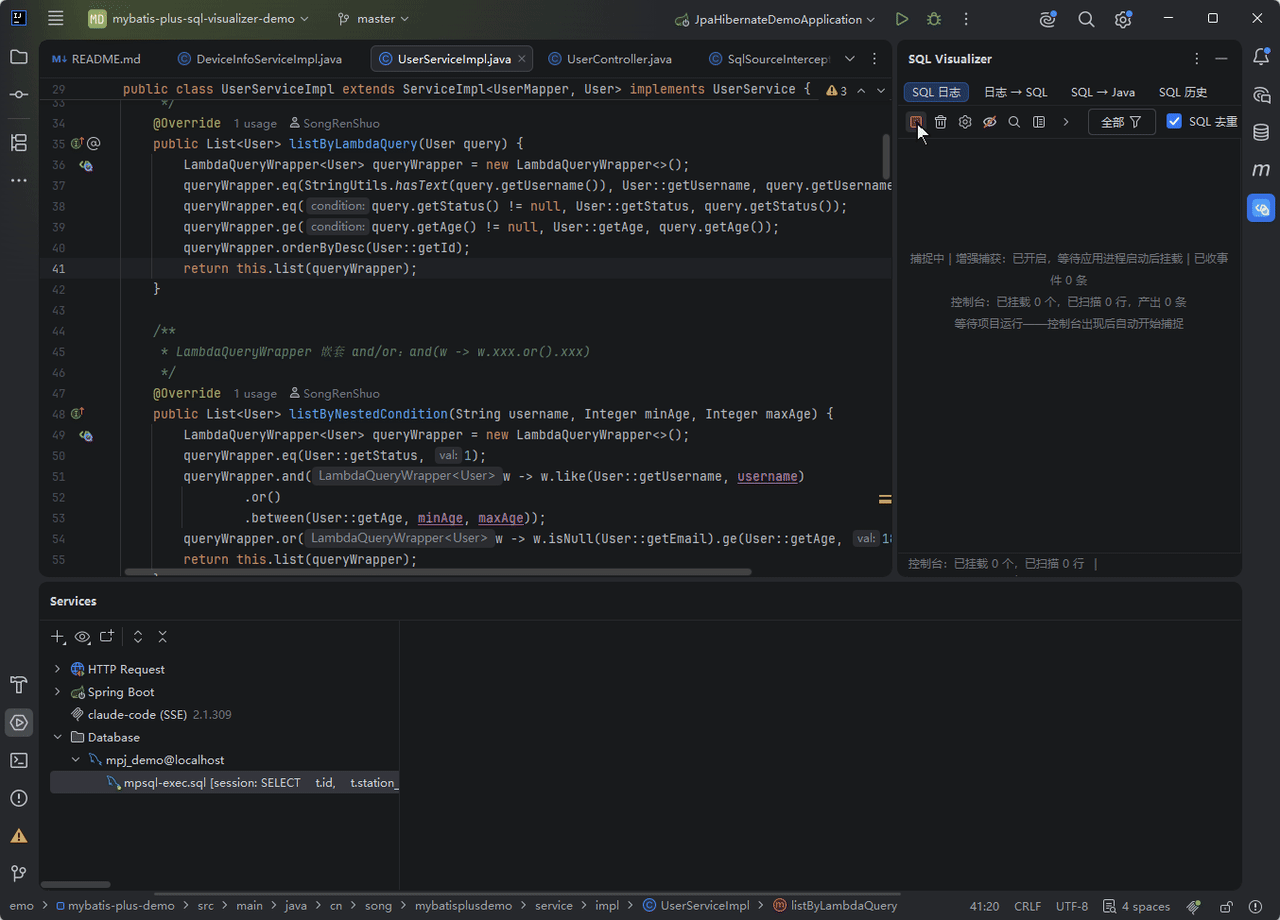The height and width of the screenshot is (920, 1280).
Task: Open the Services view options eye icon
Action: (82, 636)
